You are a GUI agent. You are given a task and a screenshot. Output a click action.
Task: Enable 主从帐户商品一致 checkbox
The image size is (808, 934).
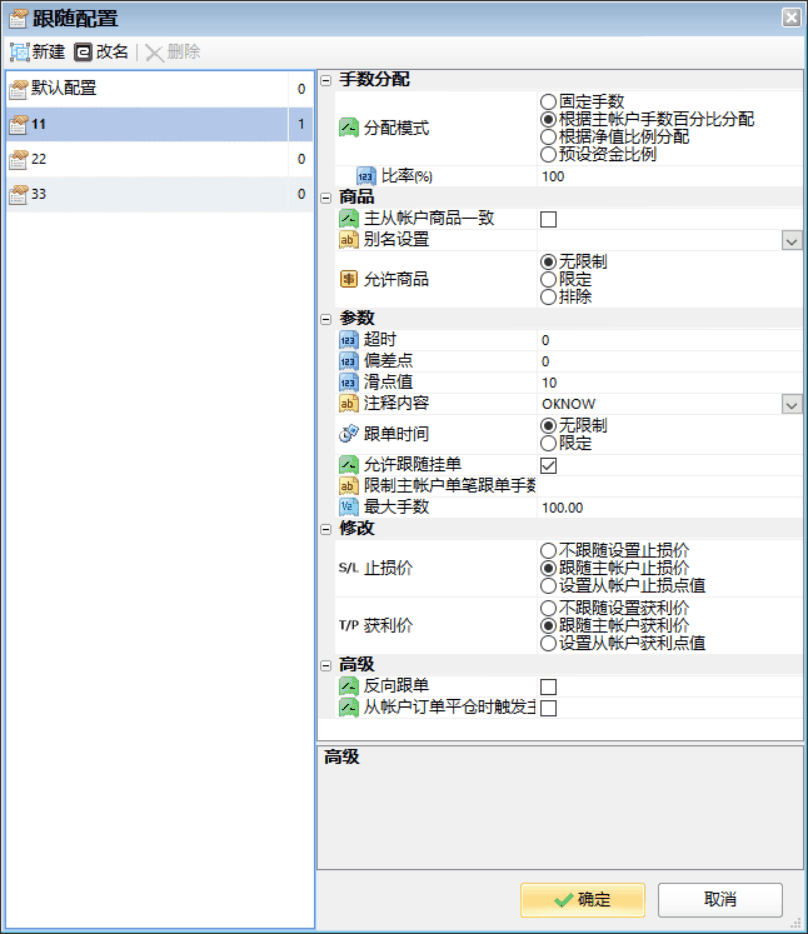pyautogui.click(x=548, y=219)
